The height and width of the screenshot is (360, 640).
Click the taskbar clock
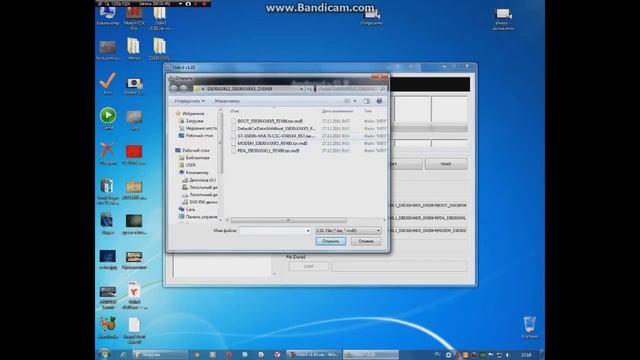click(526, 355)
